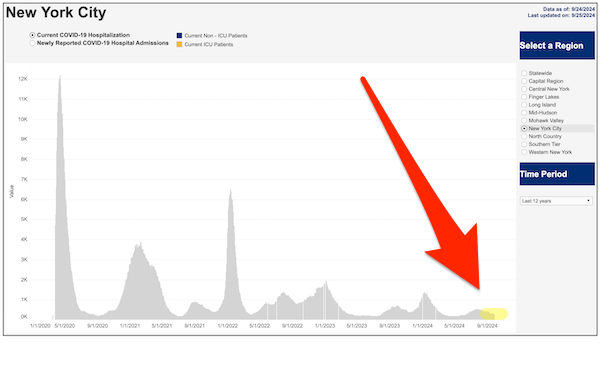Image resolution: width=600 pixels, height=380 pixels.
Task: Select Current COVID-19 Hospitalization option
Action: pyautogui.click(x=33, y=35)
